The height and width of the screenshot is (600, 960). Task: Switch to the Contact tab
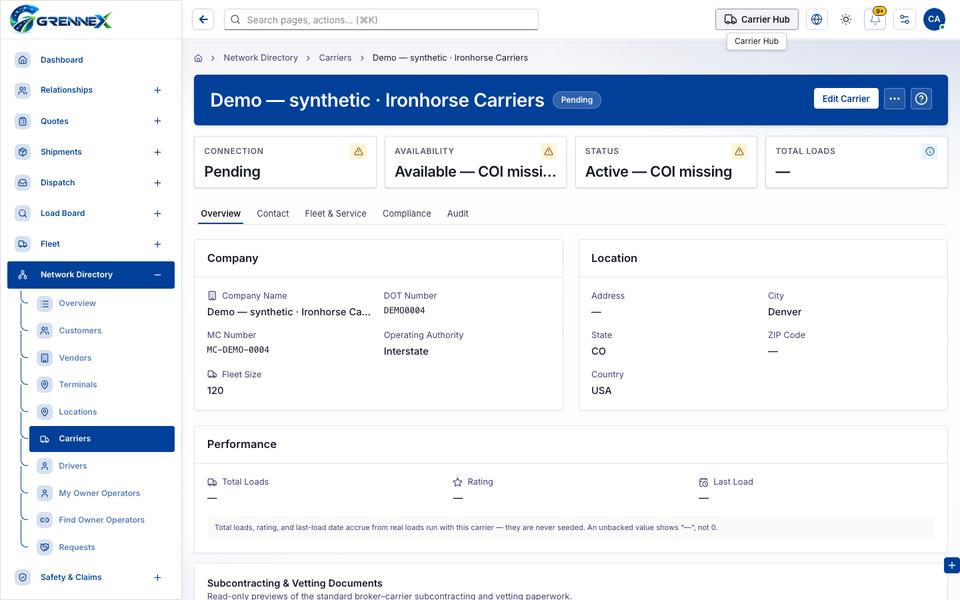click(272, 214)
